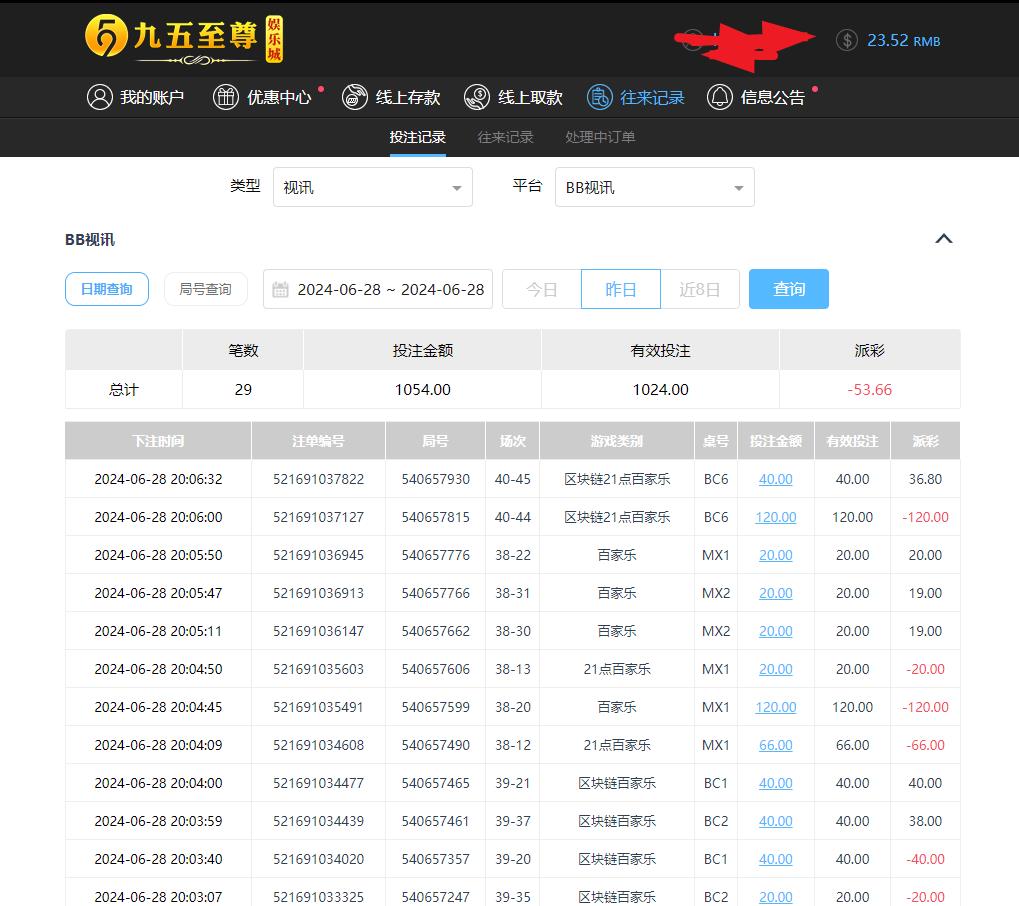Click the 信息公告 announcements bell icon
1019x906 pixels.
720,97
